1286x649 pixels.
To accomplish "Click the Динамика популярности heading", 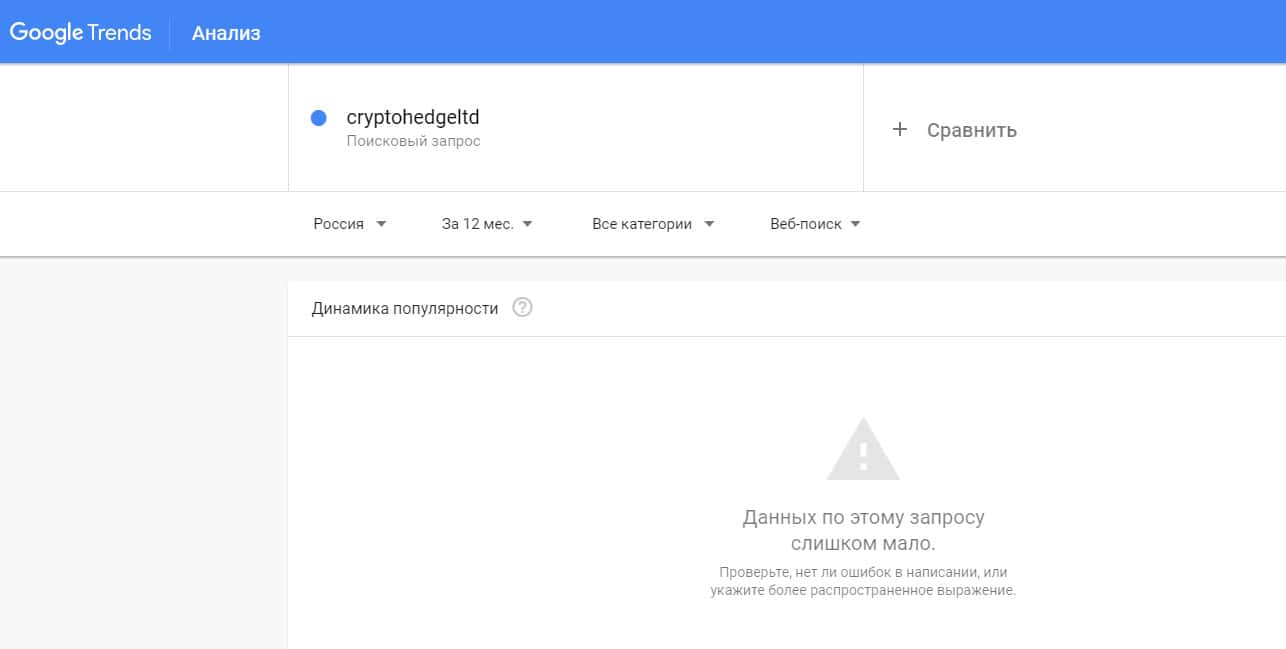I will [404, 309].
